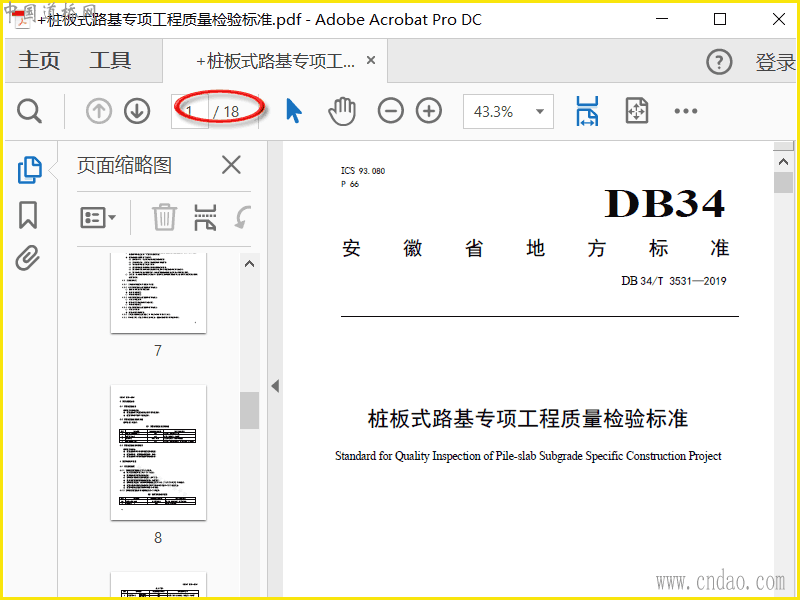Document view scroll up arrow

tap(784, 162)
